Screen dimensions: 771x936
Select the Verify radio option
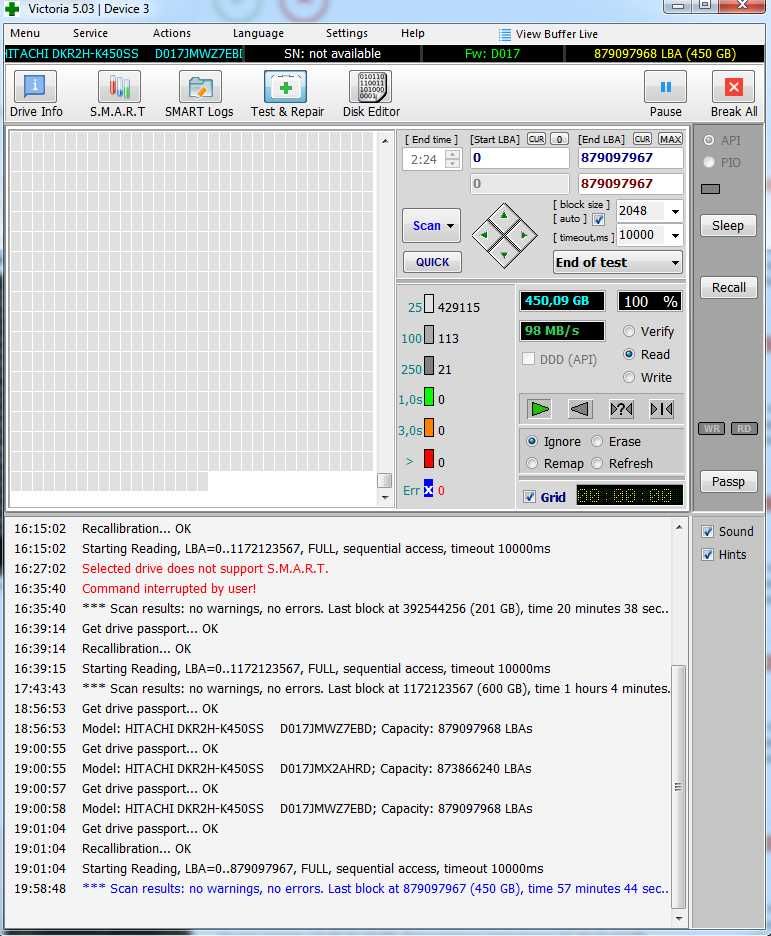point(628,331)
